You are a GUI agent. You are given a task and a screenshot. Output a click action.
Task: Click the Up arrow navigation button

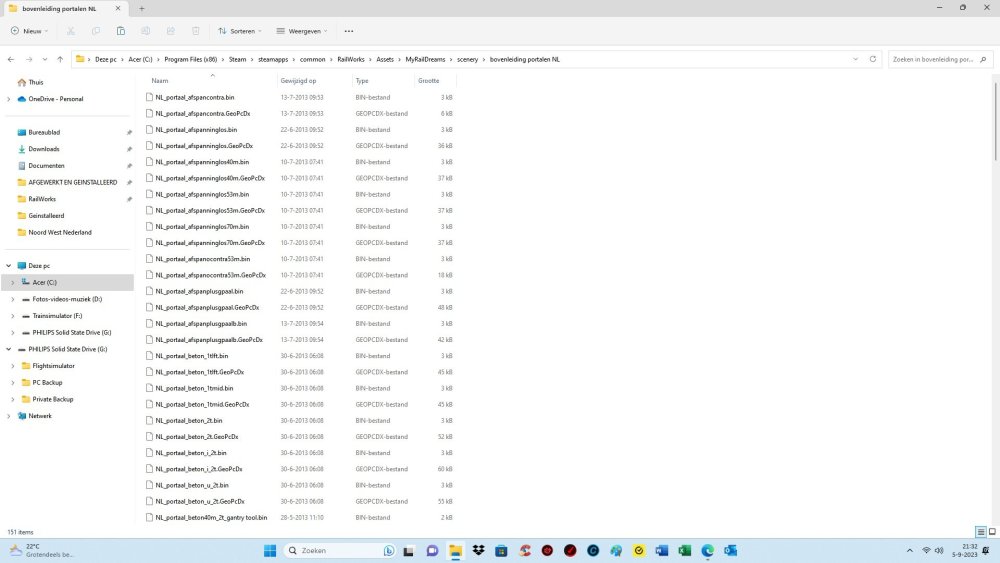tap(60, 60)
